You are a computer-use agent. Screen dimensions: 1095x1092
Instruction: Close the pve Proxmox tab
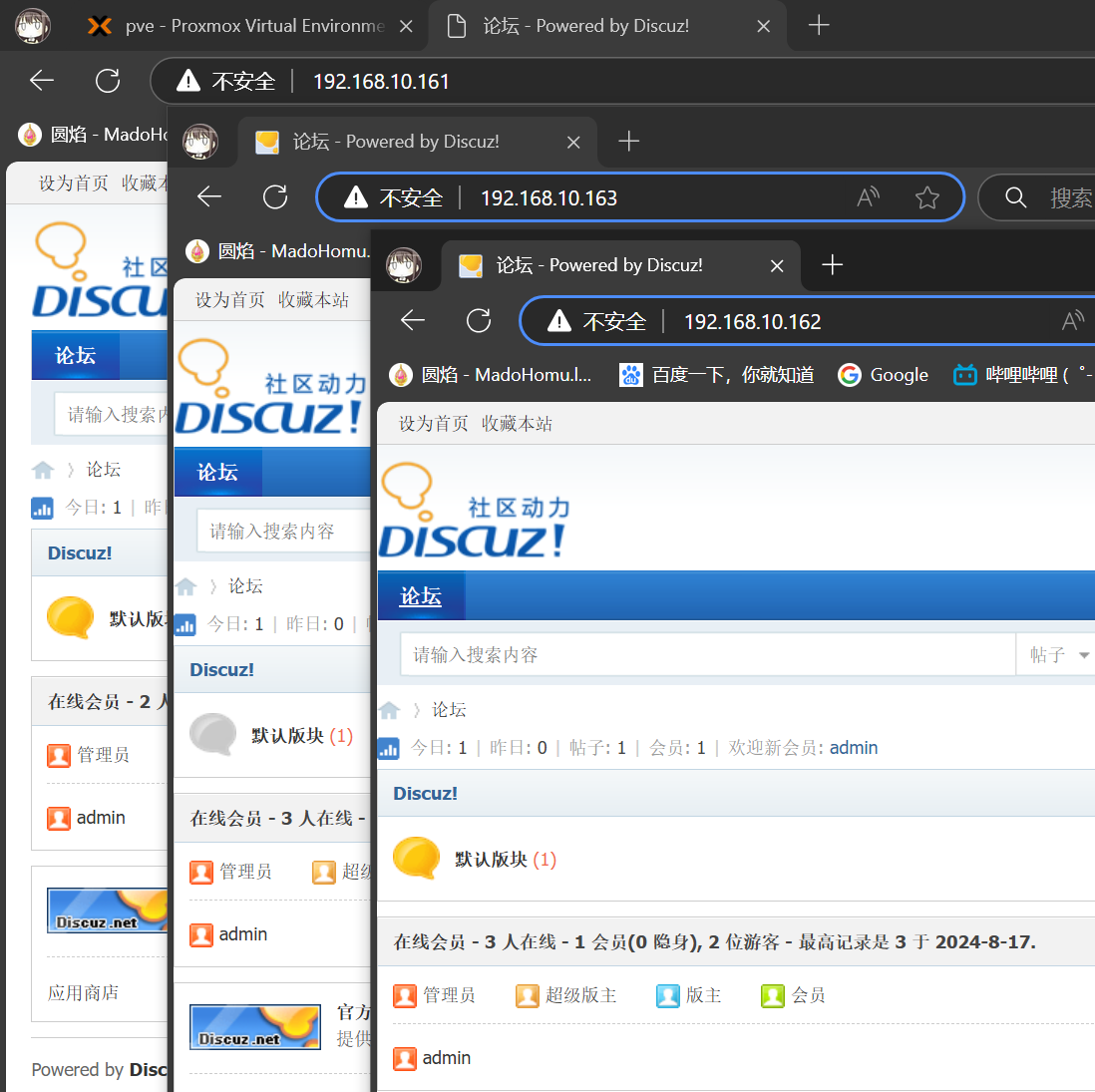(406, 27)
